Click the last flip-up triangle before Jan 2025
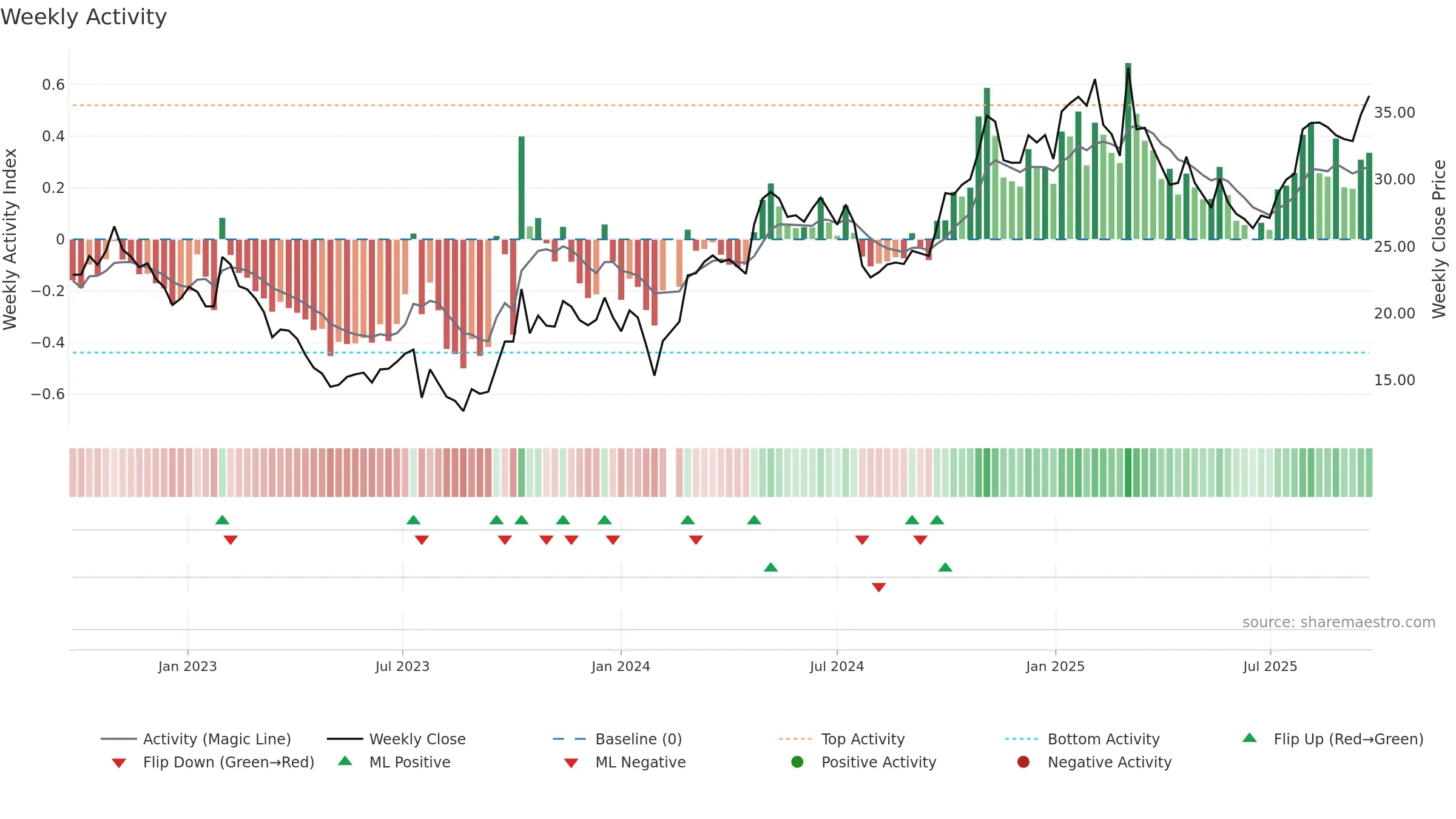 [x=937, y=520]
